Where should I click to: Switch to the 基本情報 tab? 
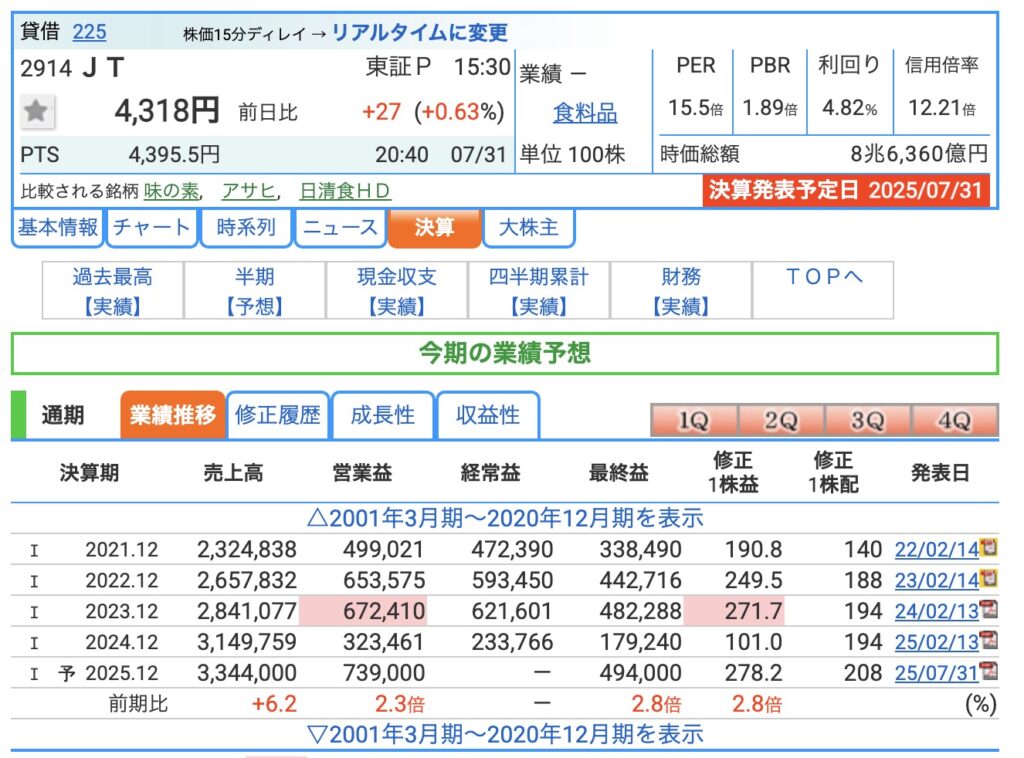click(57, 228)
